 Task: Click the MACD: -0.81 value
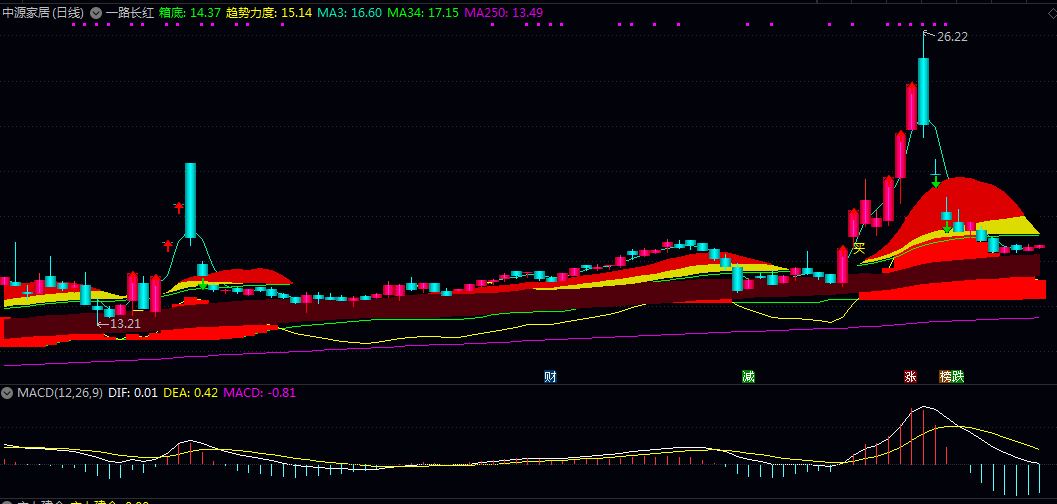(x=259, y=393)
